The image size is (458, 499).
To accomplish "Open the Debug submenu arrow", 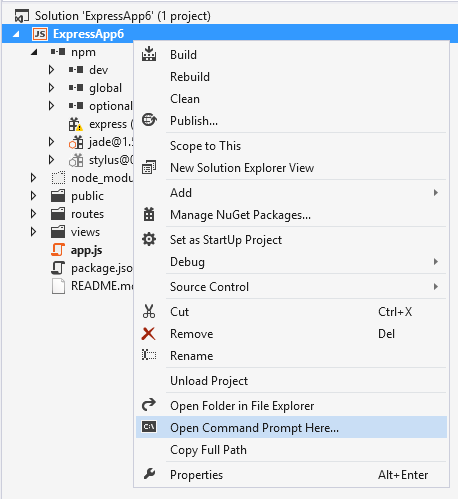I will click(436, 262).
